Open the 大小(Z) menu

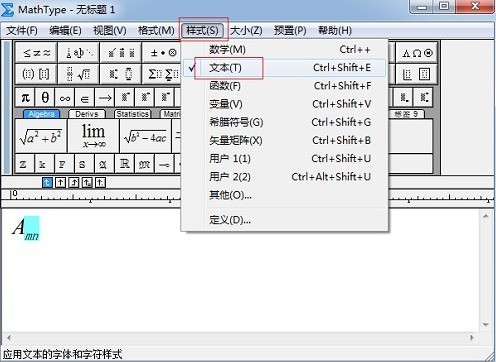point(246,31)
